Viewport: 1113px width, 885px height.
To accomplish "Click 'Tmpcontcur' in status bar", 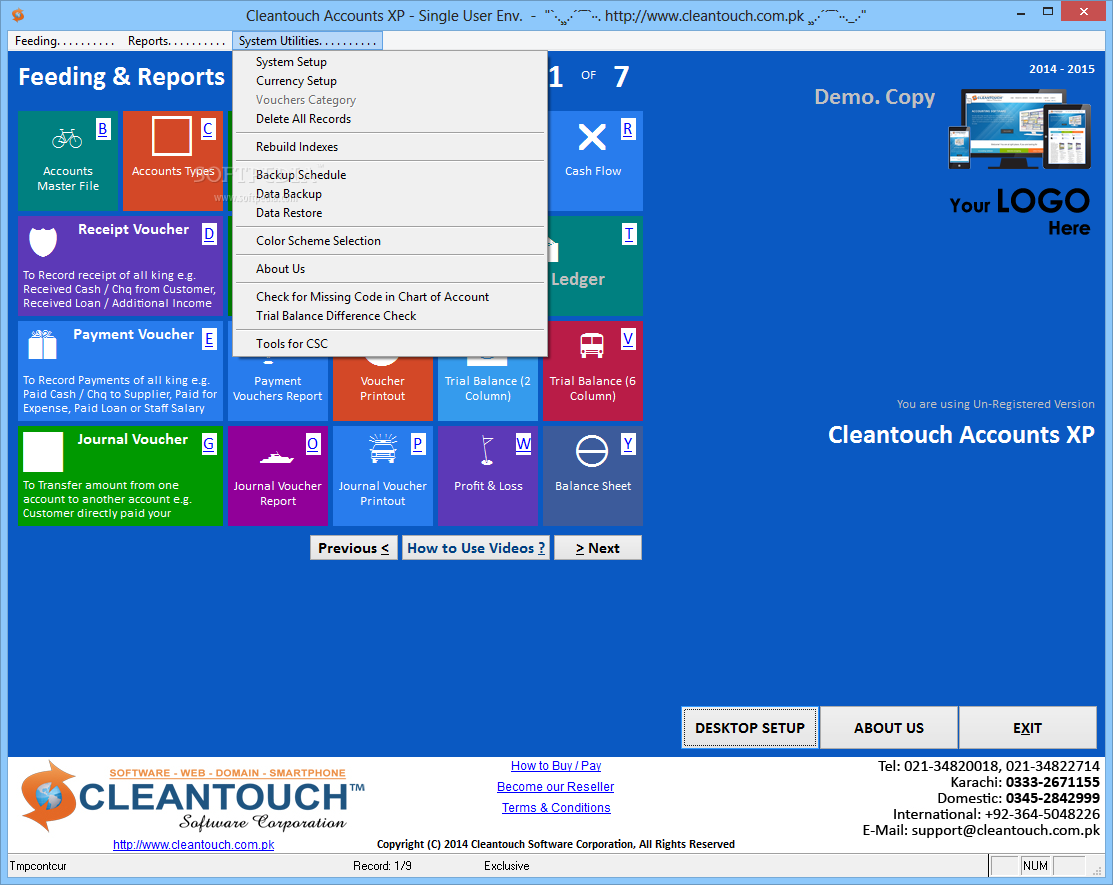I will pyautogui.click(x=38, y=866).
